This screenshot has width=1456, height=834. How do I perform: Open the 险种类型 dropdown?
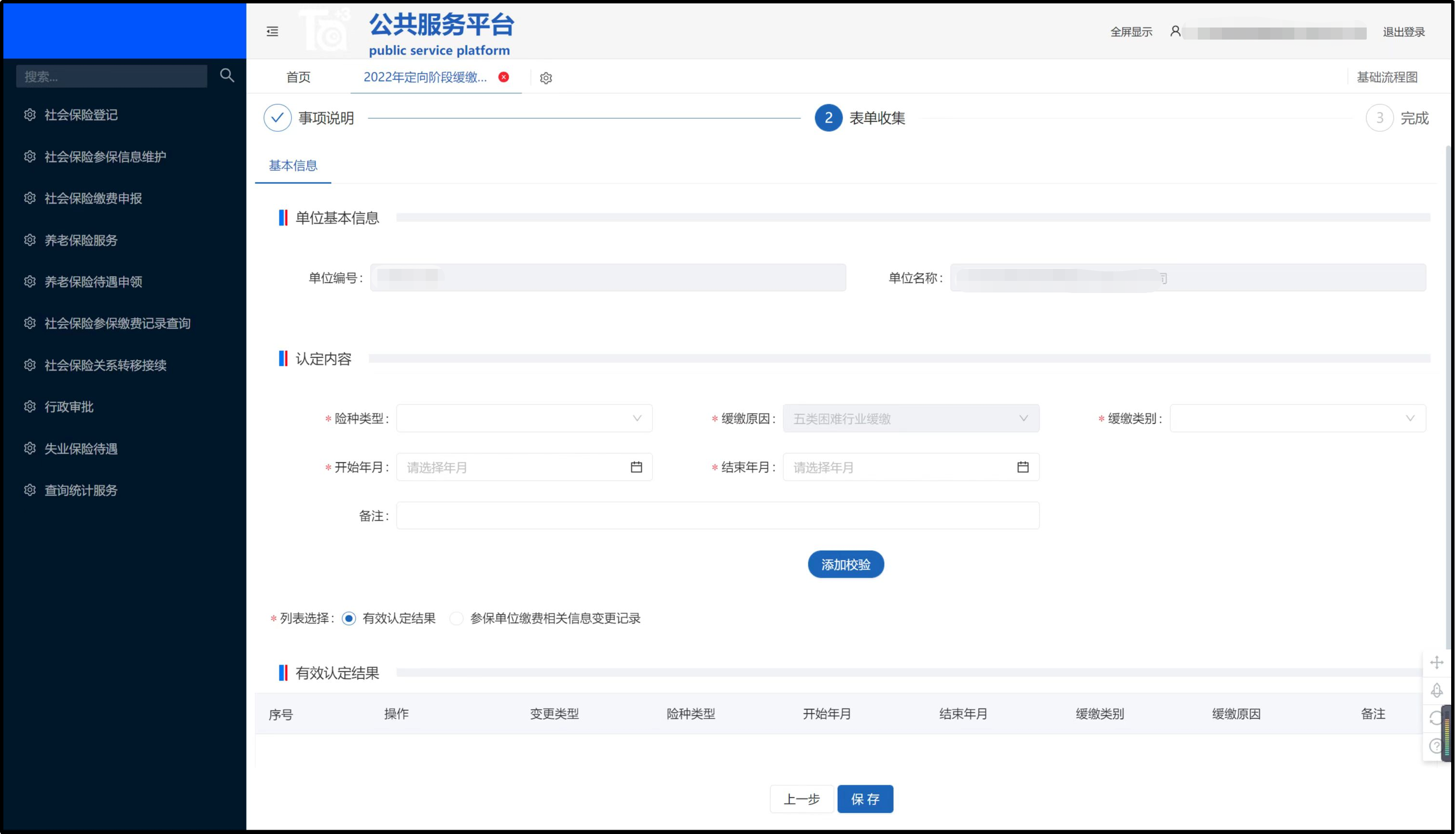pos(524,419)
